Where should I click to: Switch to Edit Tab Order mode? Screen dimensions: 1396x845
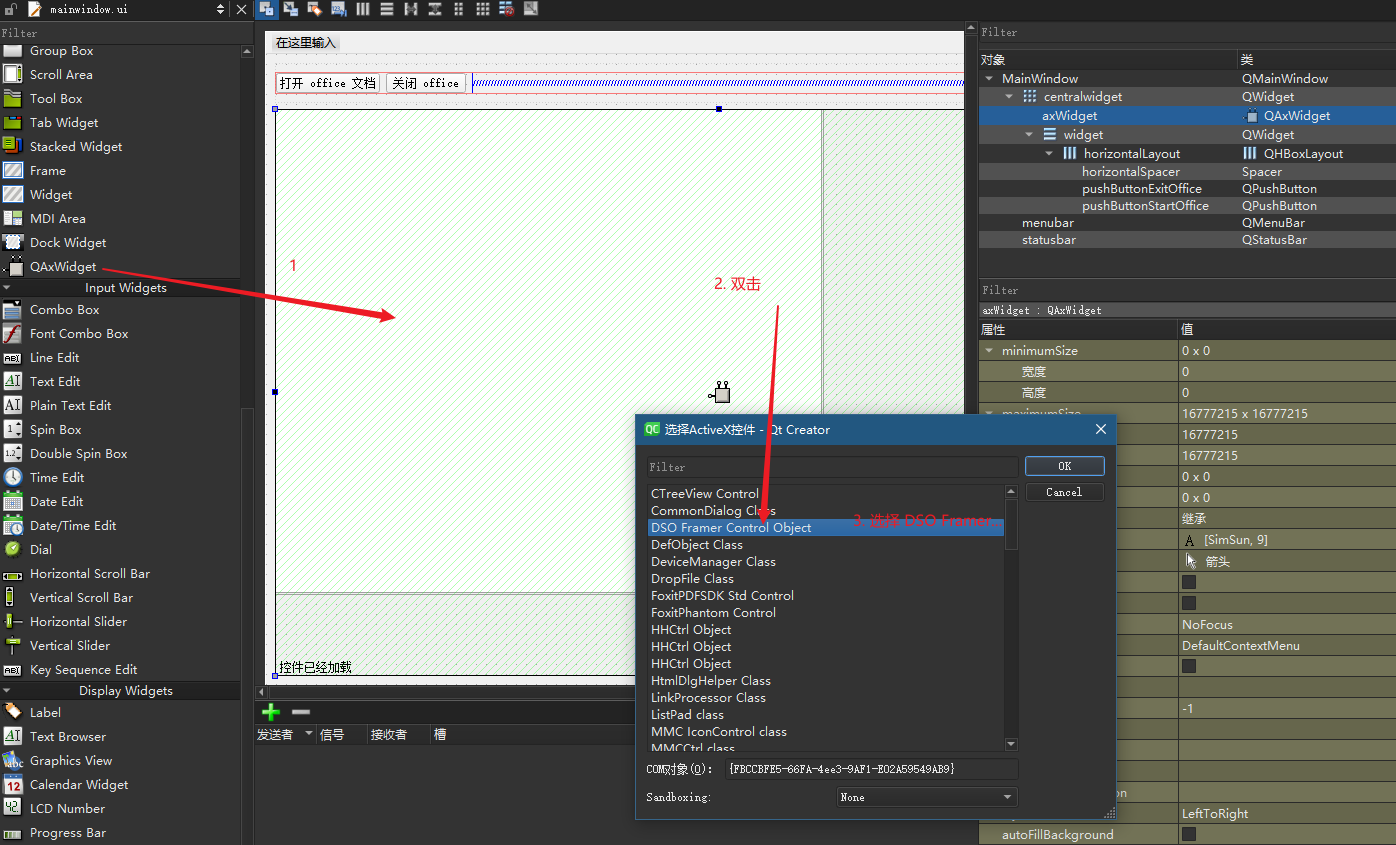tap(339, 8)
